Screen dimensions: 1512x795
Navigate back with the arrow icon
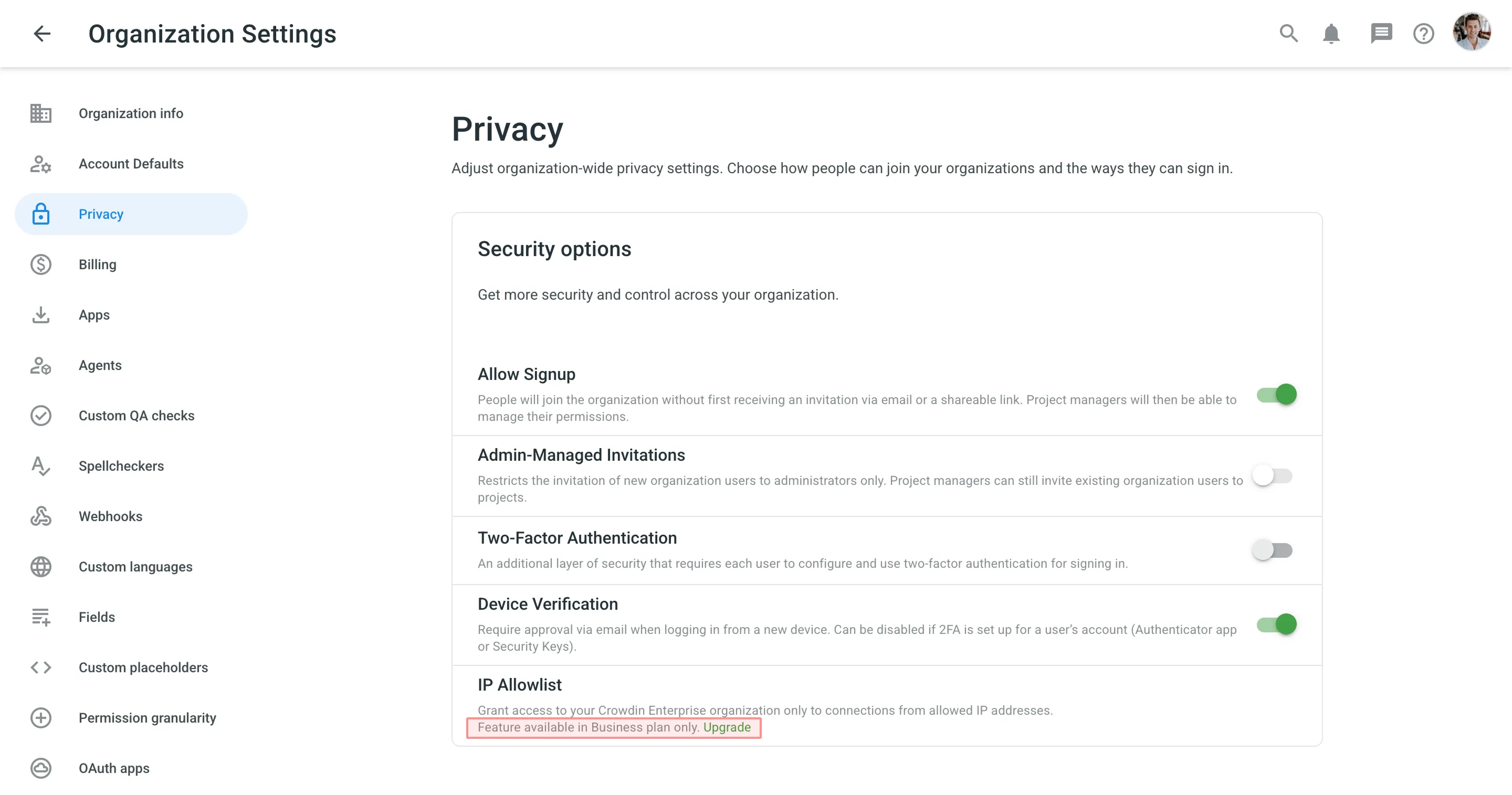[x=41, y=34]
